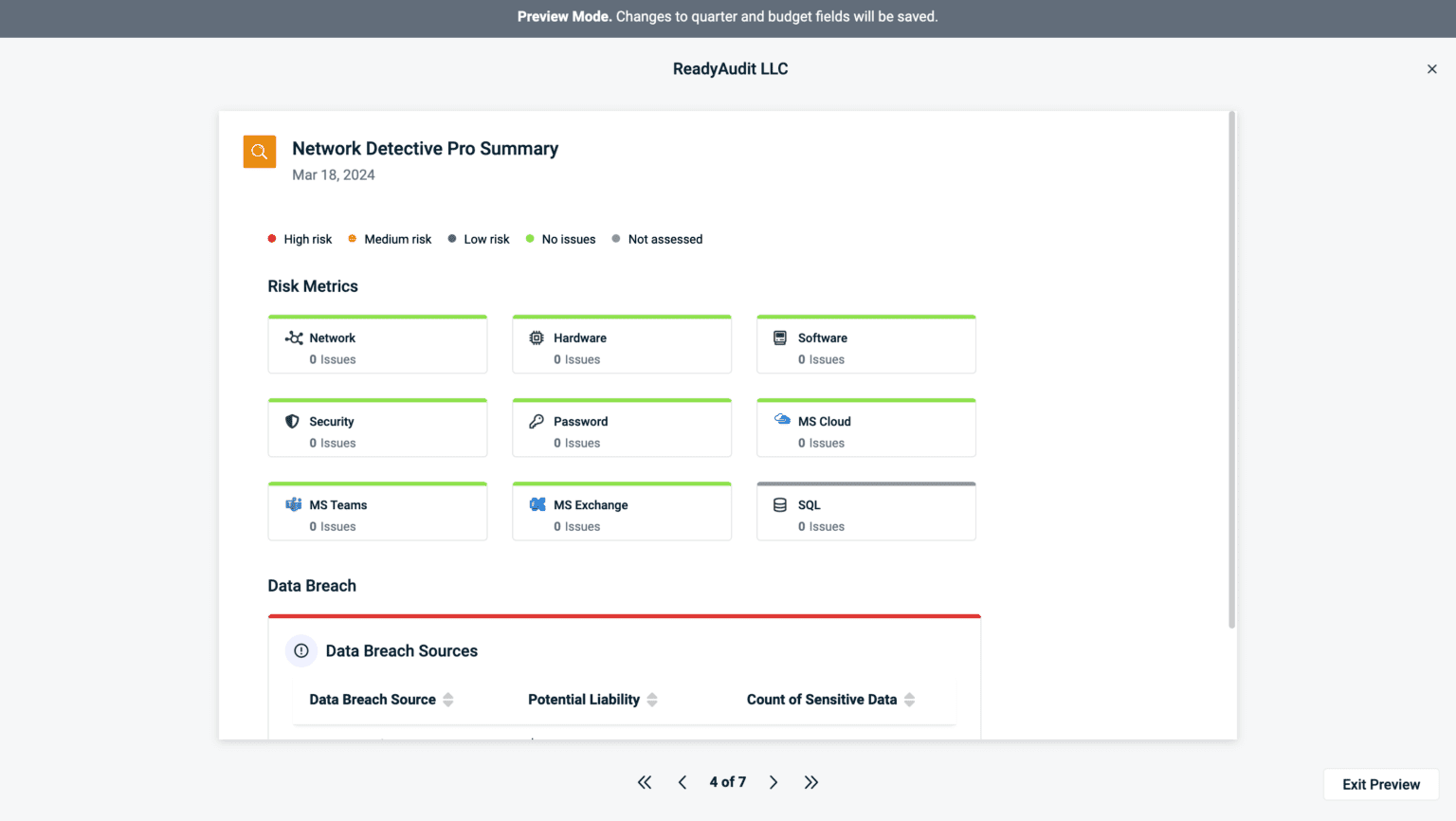This screenshot has height=821, width=1456.
Task: Click the orange magnifying glass report icon
Action: click(x=259, y=151)
